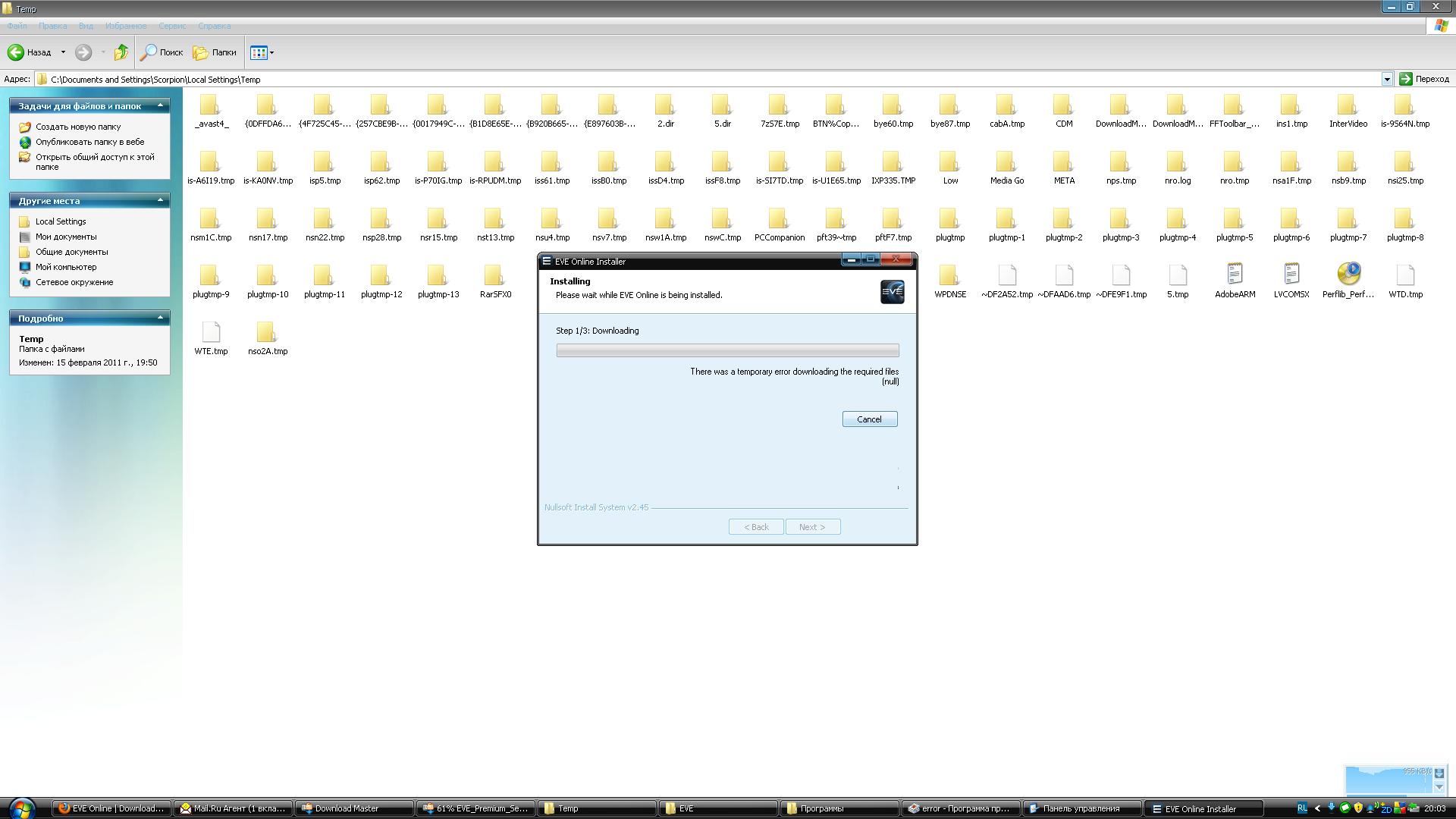Screen dimensions: 1456x819
Task: Open the Views dropdown in toolbar
Action: pyautogui.click(x=271, y=52)
